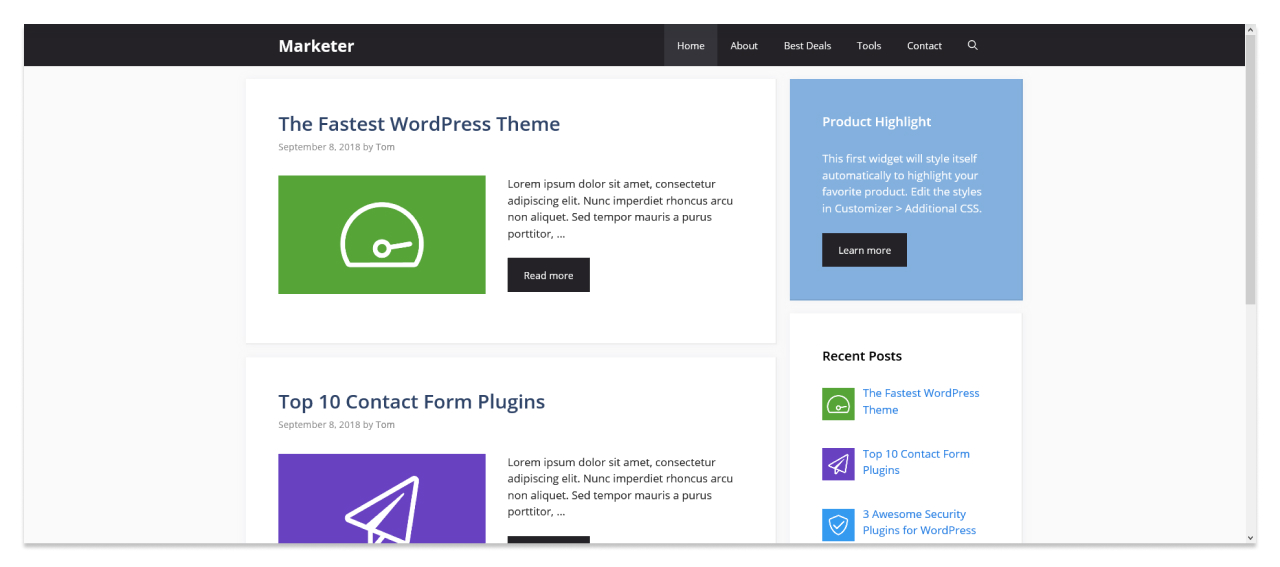Click the Marketer site title

316,45
